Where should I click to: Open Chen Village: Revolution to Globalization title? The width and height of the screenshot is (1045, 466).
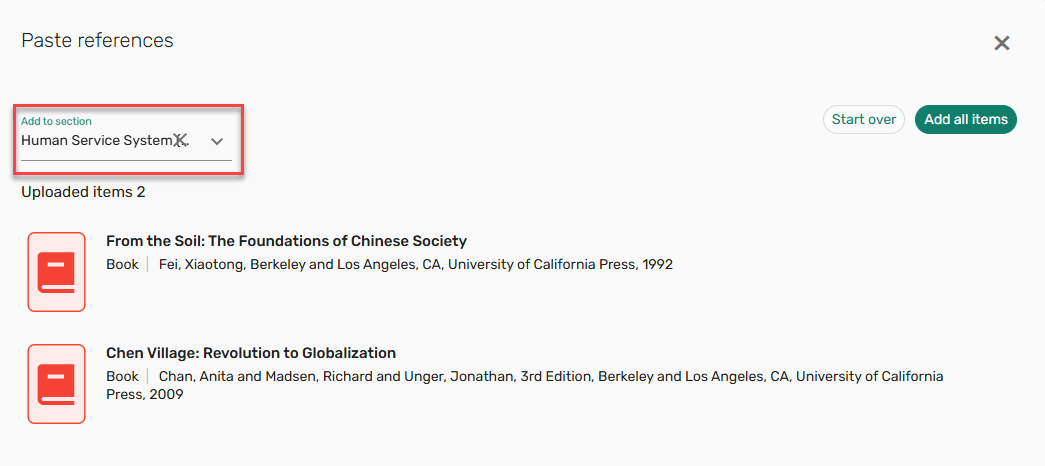[x=251, y=353]
